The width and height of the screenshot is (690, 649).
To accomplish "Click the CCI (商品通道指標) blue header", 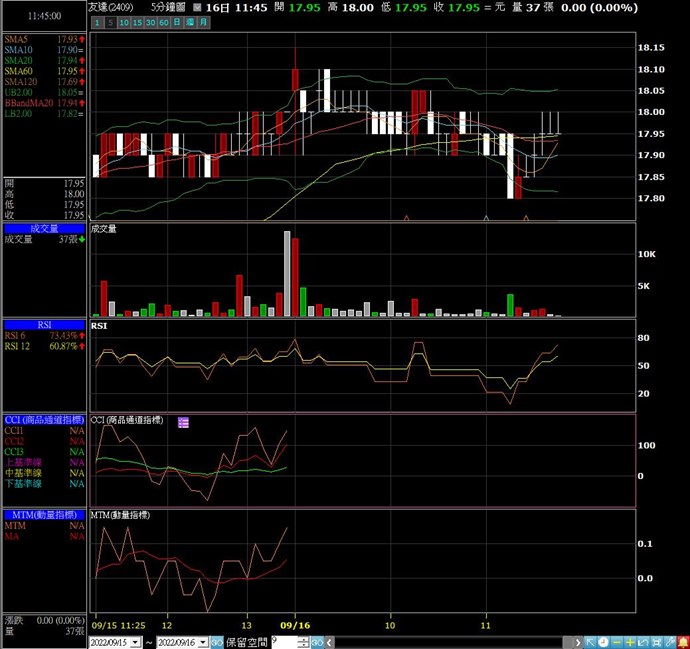I will tap(44, 420).
